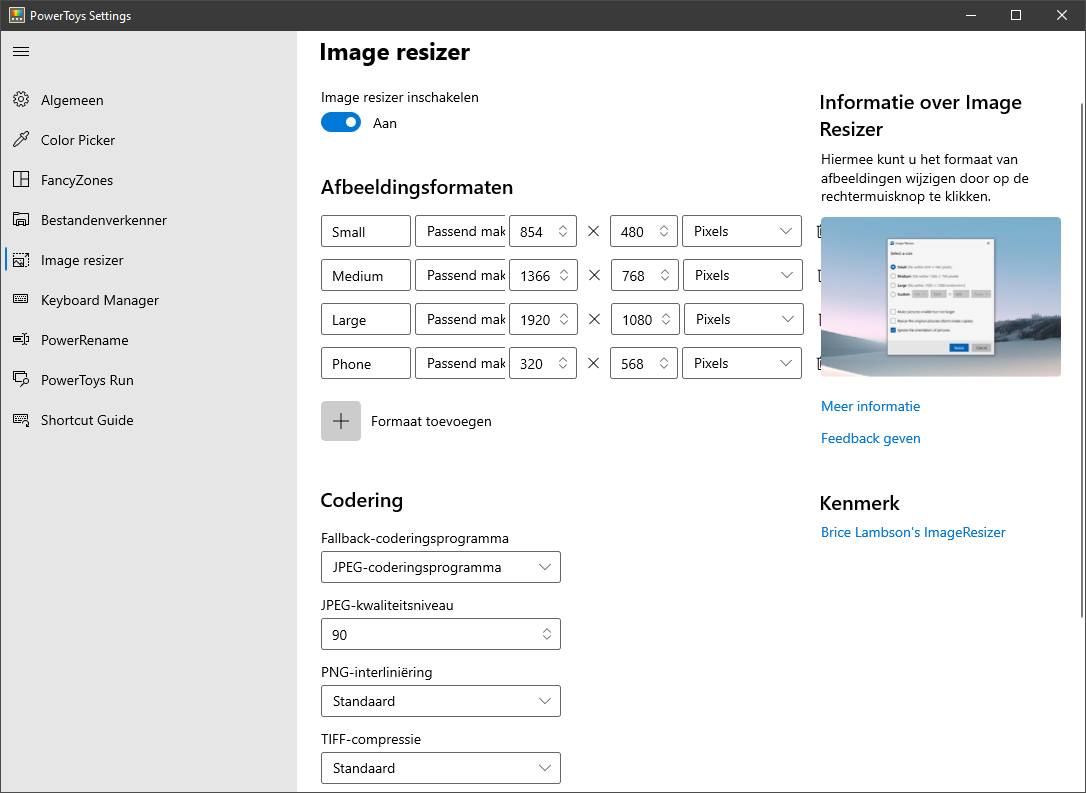Edit the Large format name field

(x=366, y=319)
